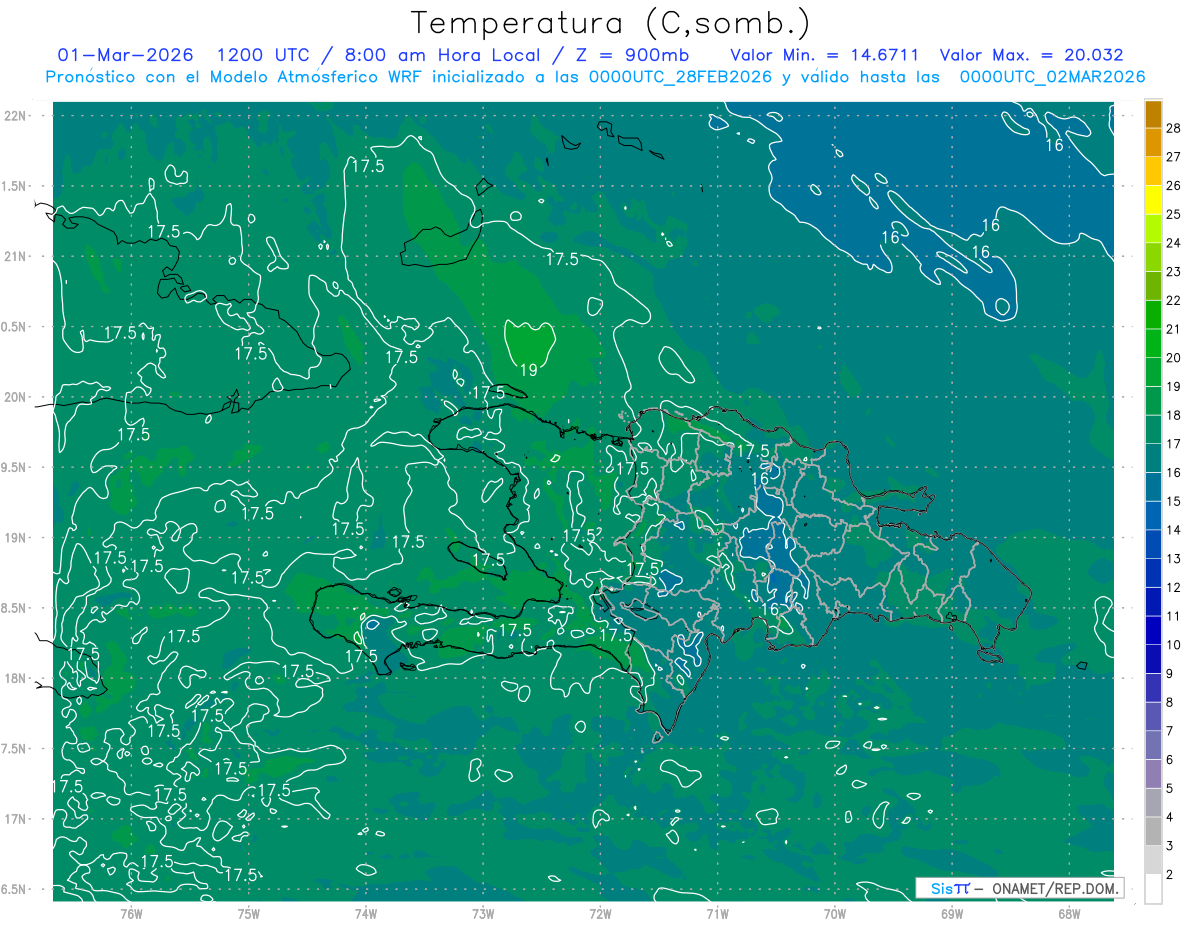Pick the orange swatch between 27 and 28
Viewport: 1200px width, 927px height.
(x=1153, y=142)
